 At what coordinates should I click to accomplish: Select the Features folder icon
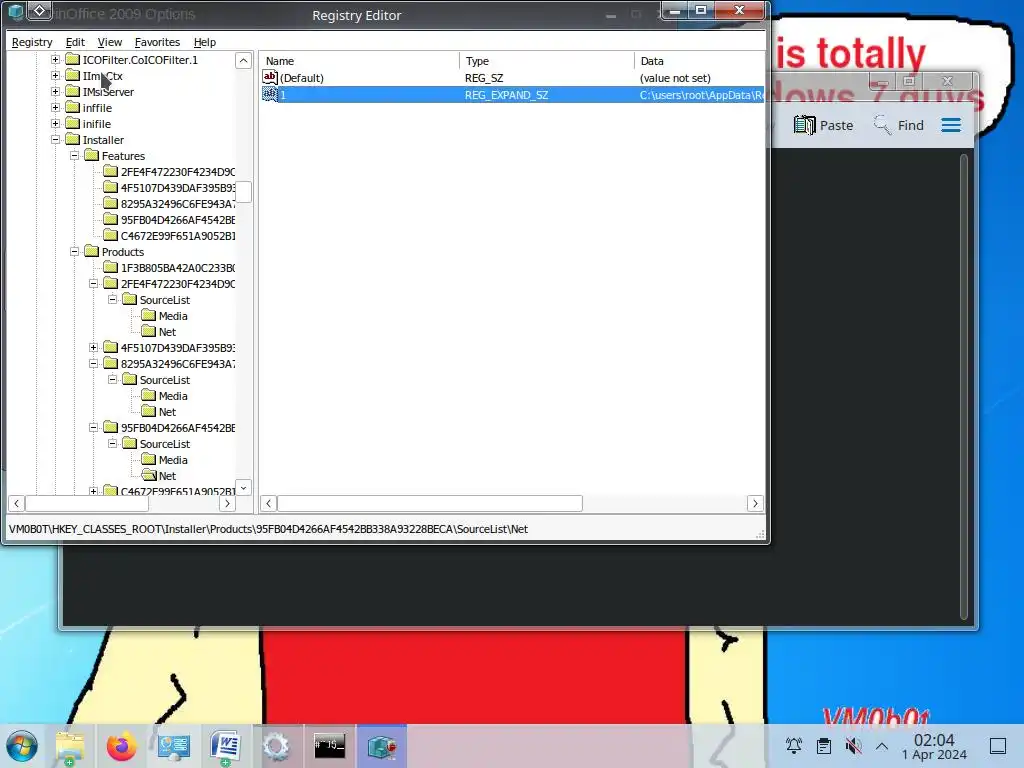[91, 155]
